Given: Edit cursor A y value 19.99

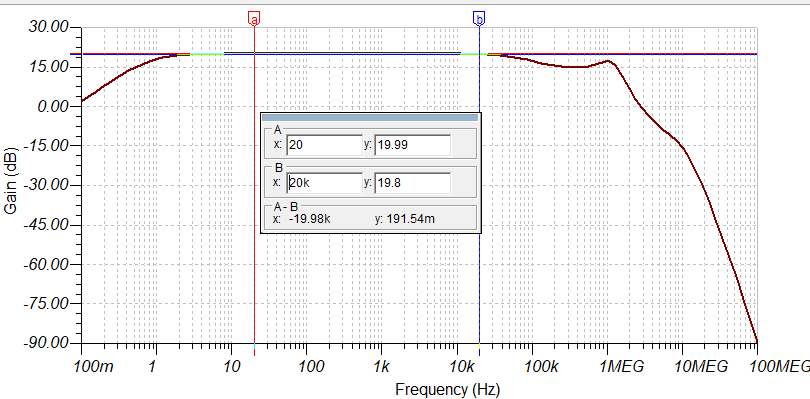Looking at the screenshot, I should click(x=412, y=145).
